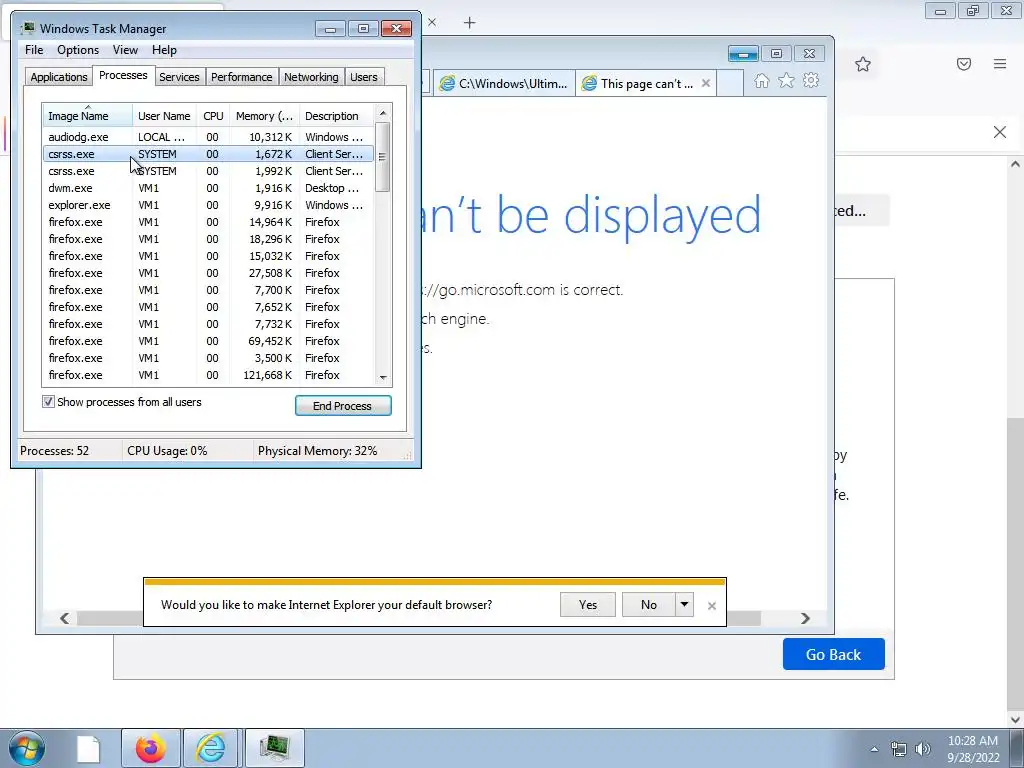Screen dimensions: 1024x768
Task: Switch to the Services tab
Action: coord(179,77)
